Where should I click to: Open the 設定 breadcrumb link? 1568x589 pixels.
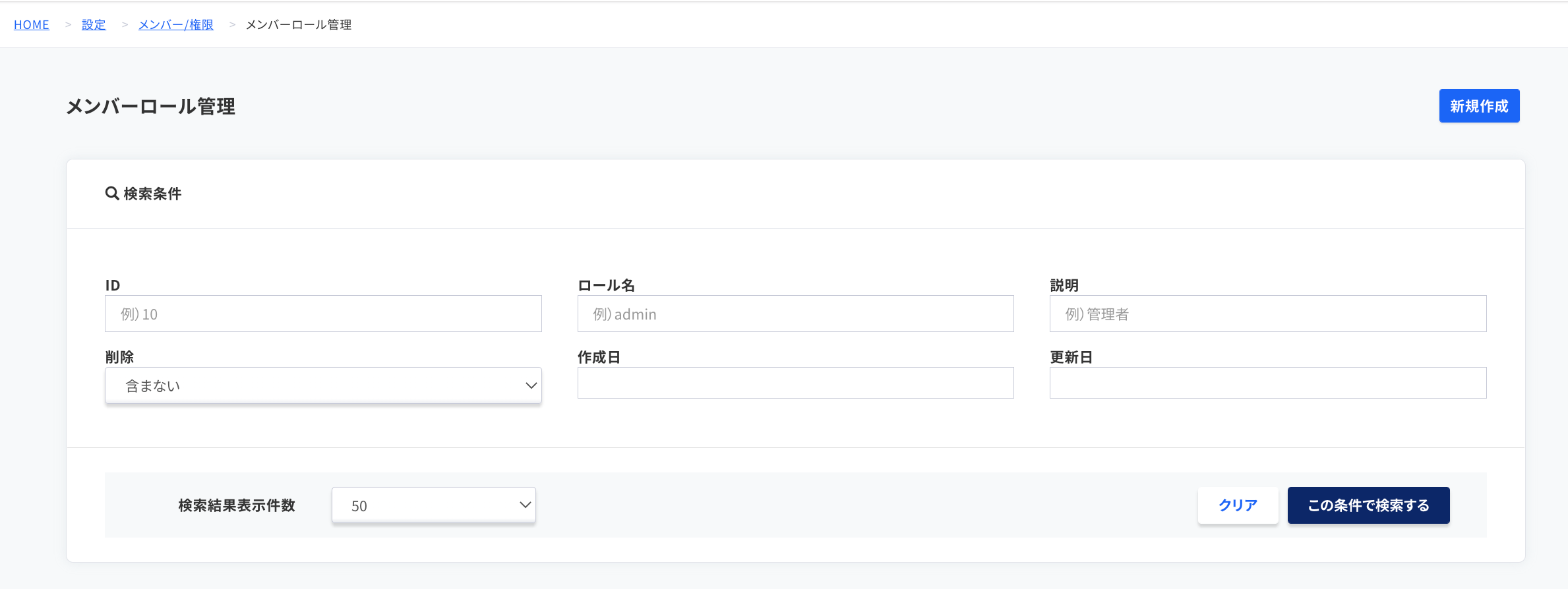pyautogui.click(x=94, y=24)
